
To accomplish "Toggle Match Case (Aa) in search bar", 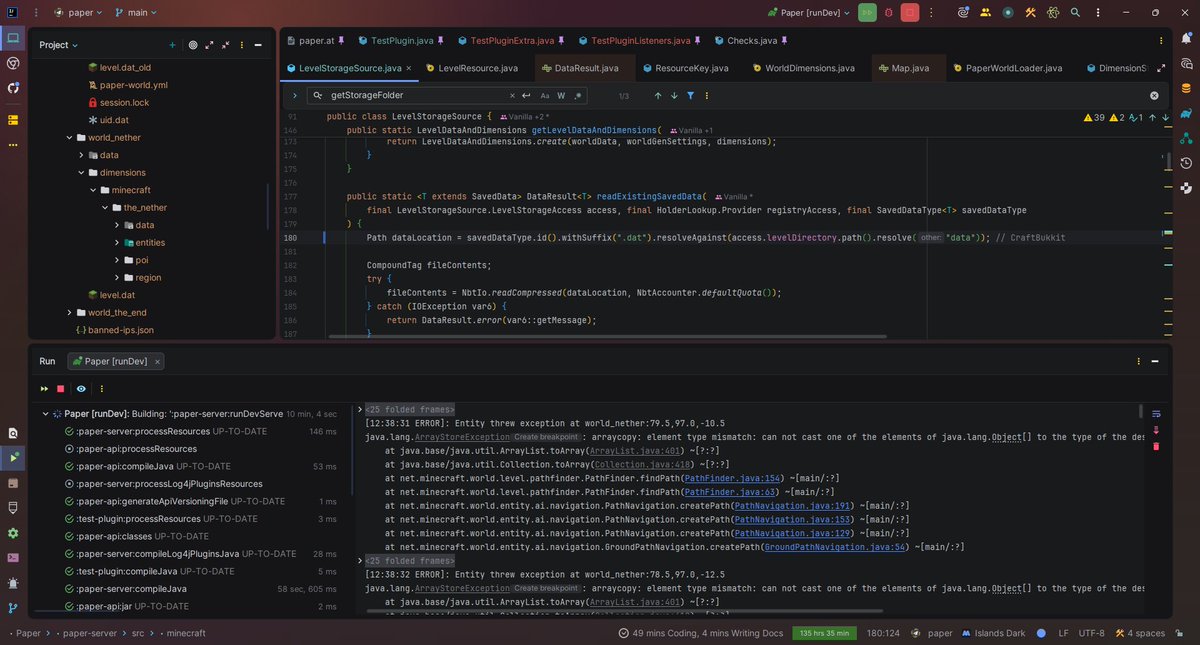I will pos(545,96).
